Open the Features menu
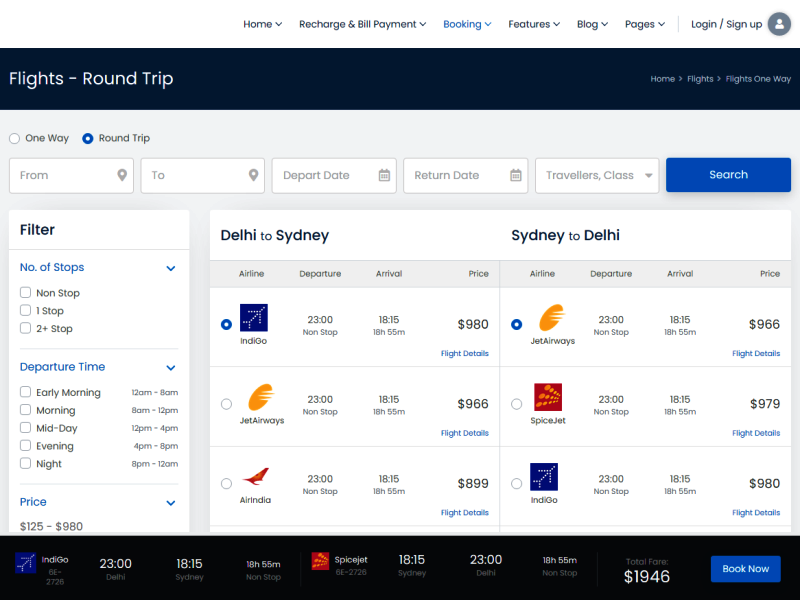This screenshot has width=800, height=600. (x=533, y=24)
